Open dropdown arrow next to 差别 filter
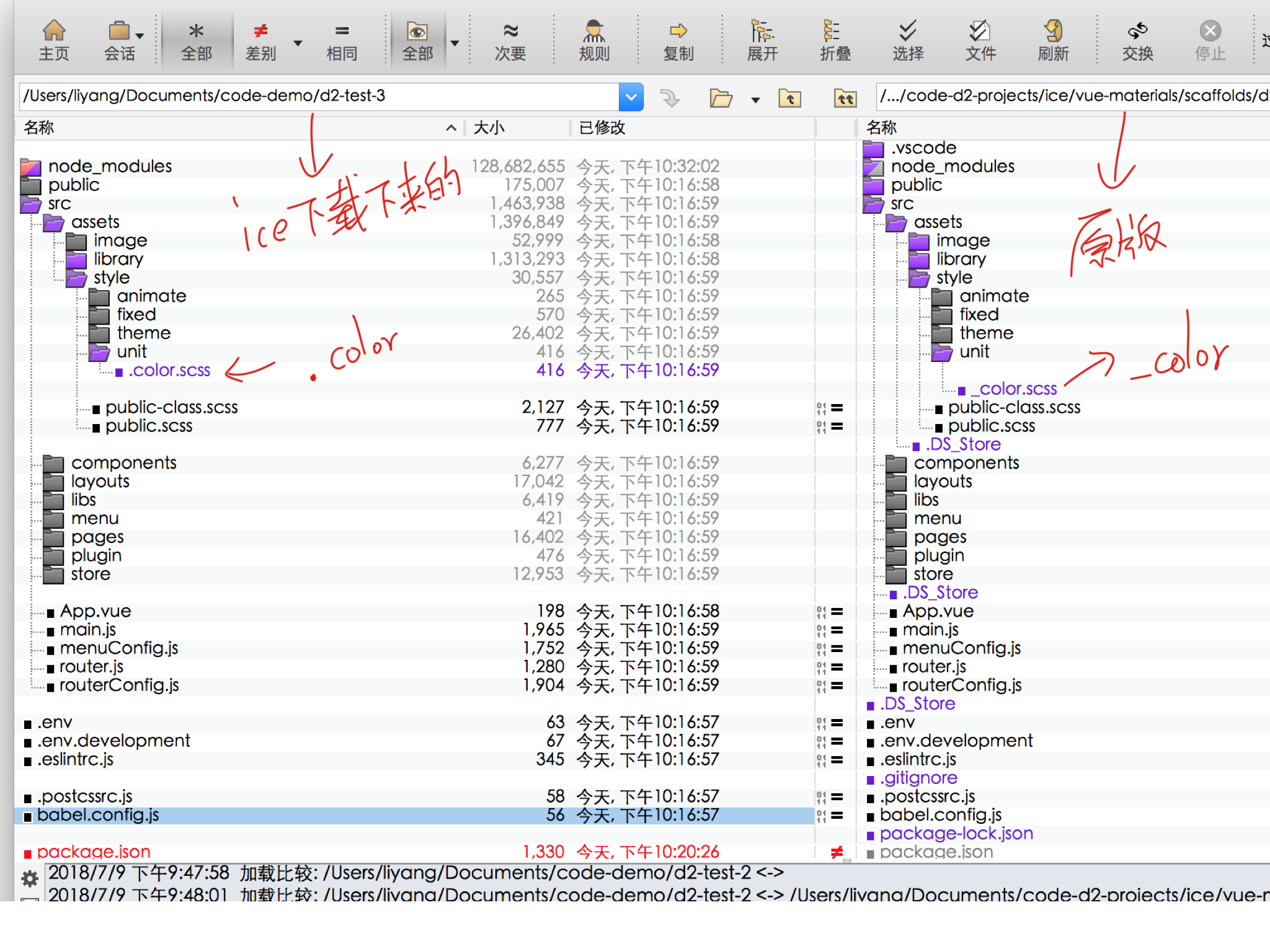 coord(298,43)
